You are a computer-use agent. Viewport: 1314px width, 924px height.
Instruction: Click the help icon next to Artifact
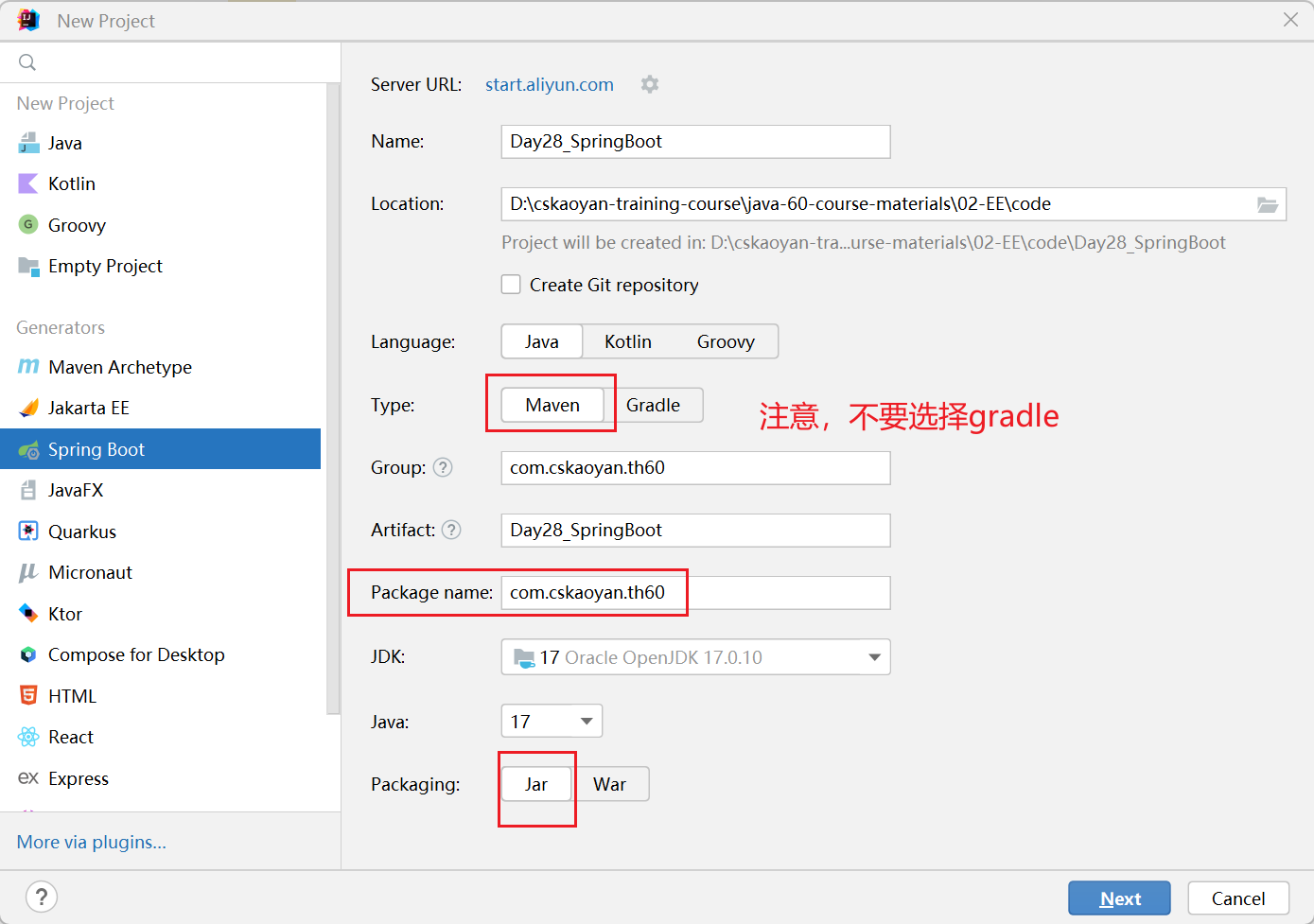[451, 530]
